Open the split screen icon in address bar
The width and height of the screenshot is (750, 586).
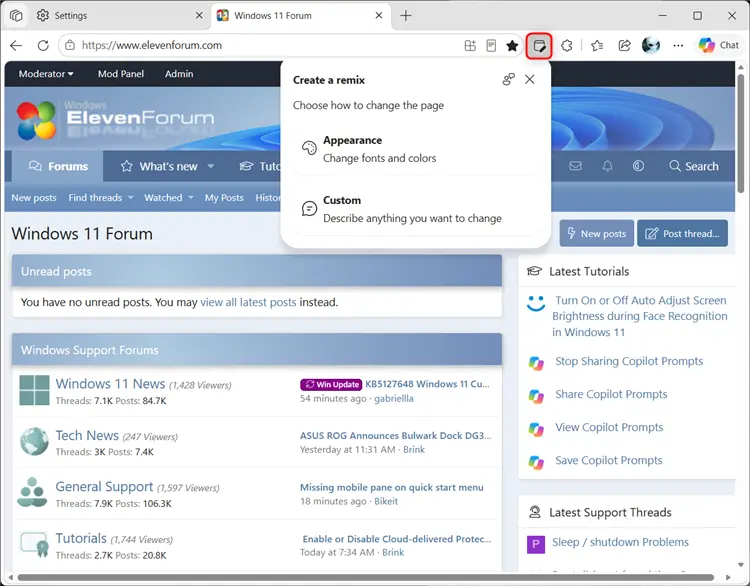(x=470, y=45)
